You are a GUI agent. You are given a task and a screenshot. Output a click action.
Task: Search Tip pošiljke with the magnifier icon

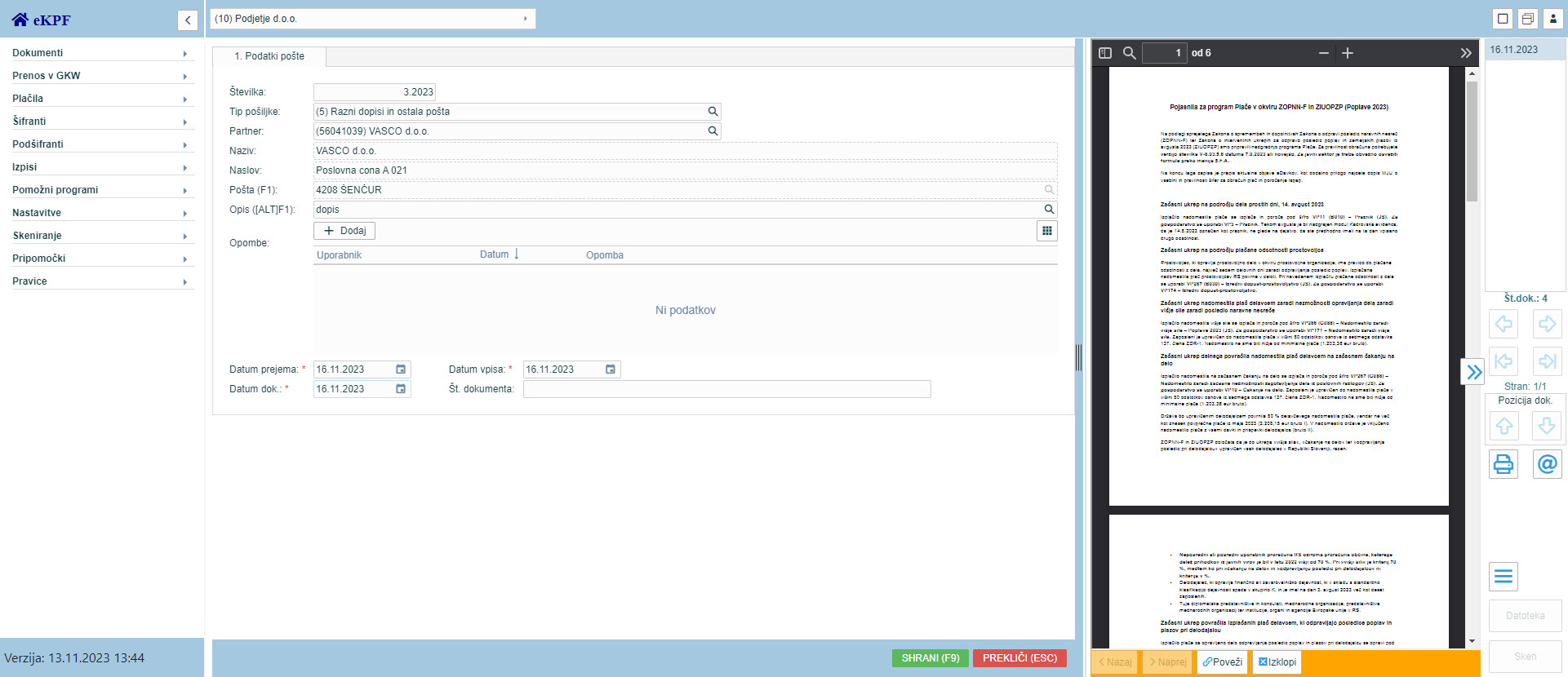click(x=713, y=112)
